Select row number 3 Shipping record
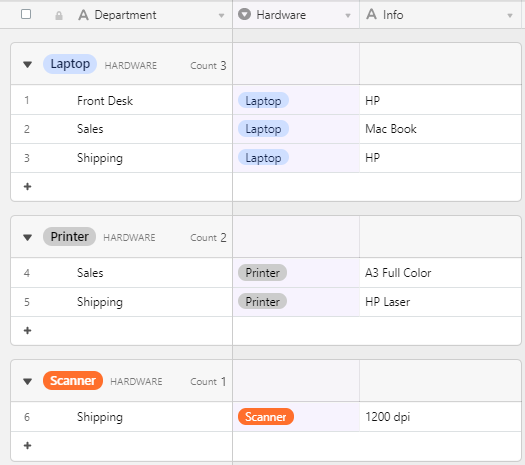The width and height of the screenshot is (525, 465). pyautogui.click(x=121, y=158)
